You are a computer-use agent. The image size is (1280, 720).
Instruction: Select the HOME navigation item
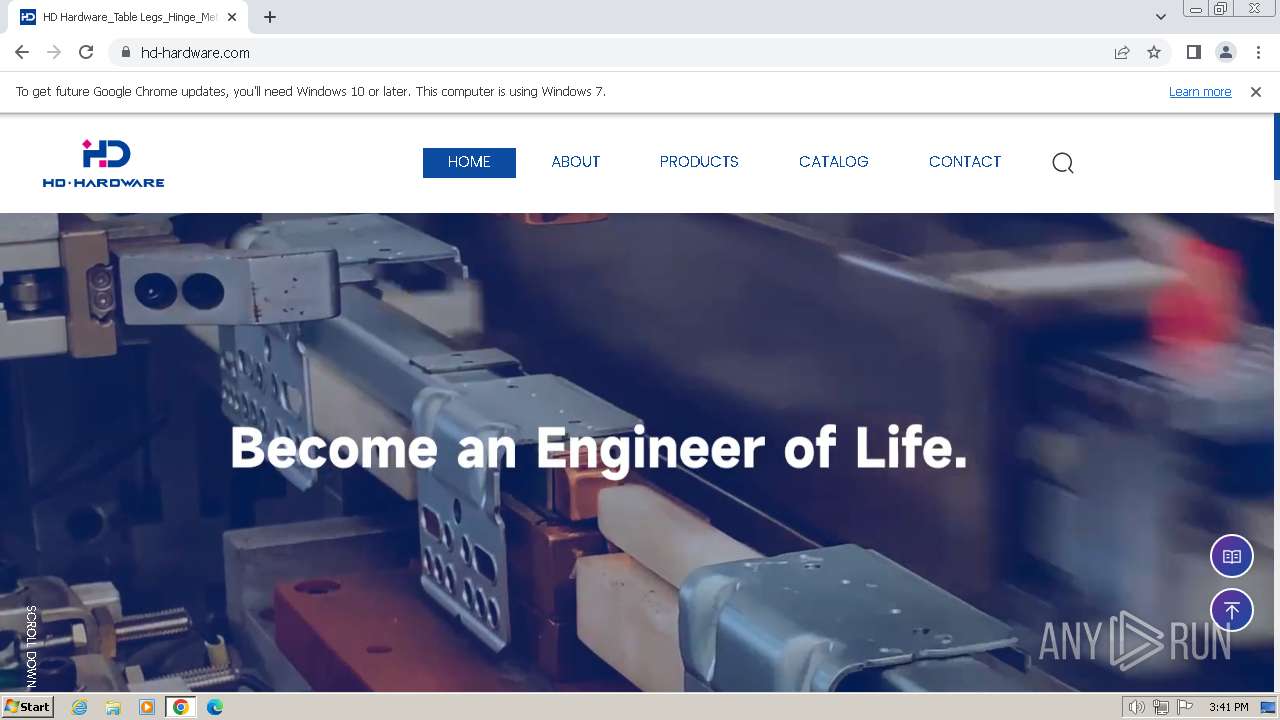point(469,162)
